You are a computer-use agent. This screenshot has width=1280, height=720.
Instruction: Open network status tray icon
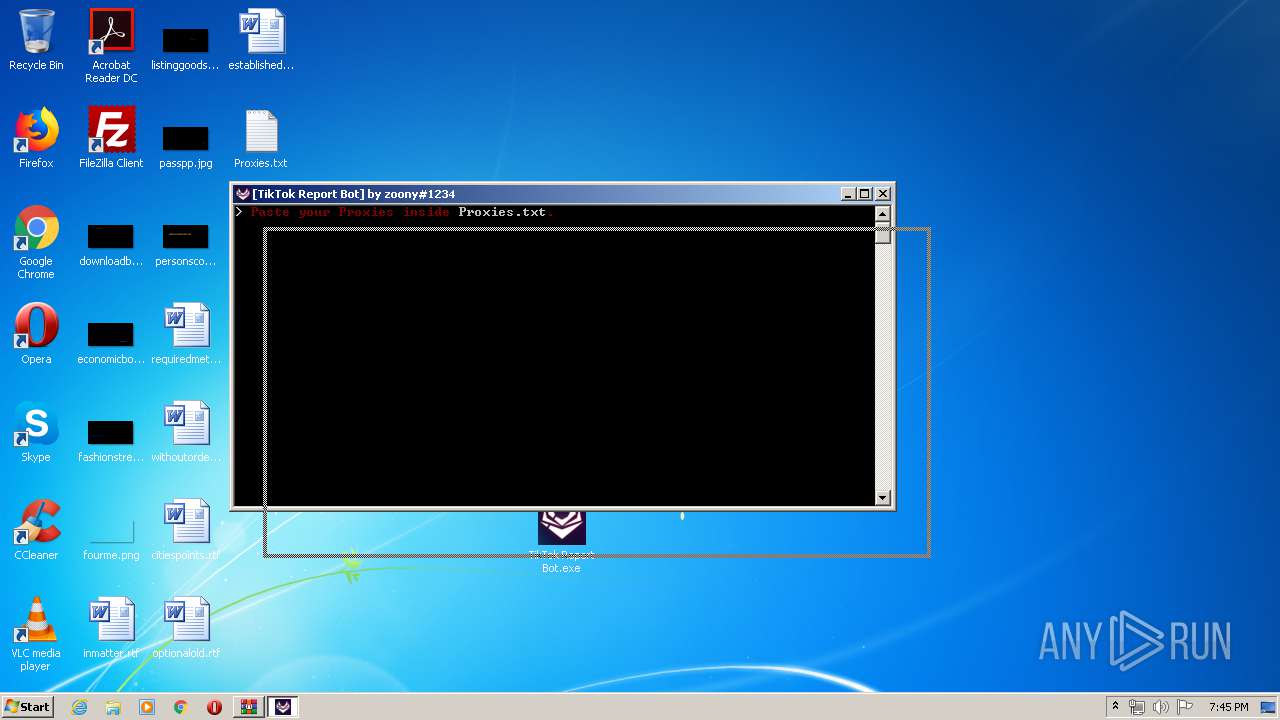pos(1137,707)
